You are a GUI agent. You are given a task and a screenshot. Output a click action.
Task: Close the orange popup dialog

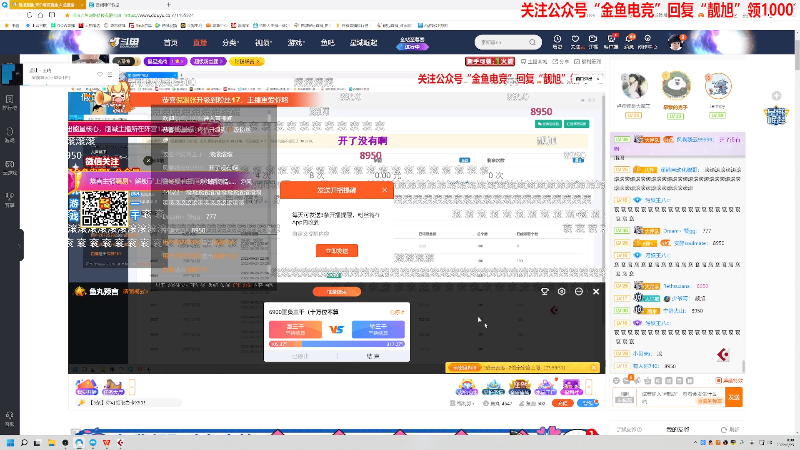[384, 190]
